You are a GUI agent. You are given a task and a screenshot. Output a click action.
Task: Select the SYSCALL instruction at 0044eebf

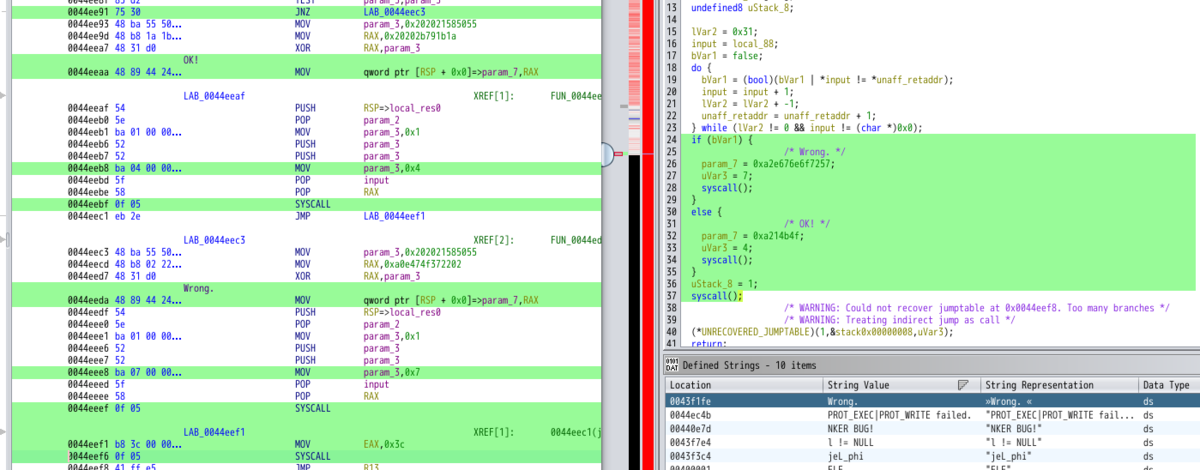[312, 203]
